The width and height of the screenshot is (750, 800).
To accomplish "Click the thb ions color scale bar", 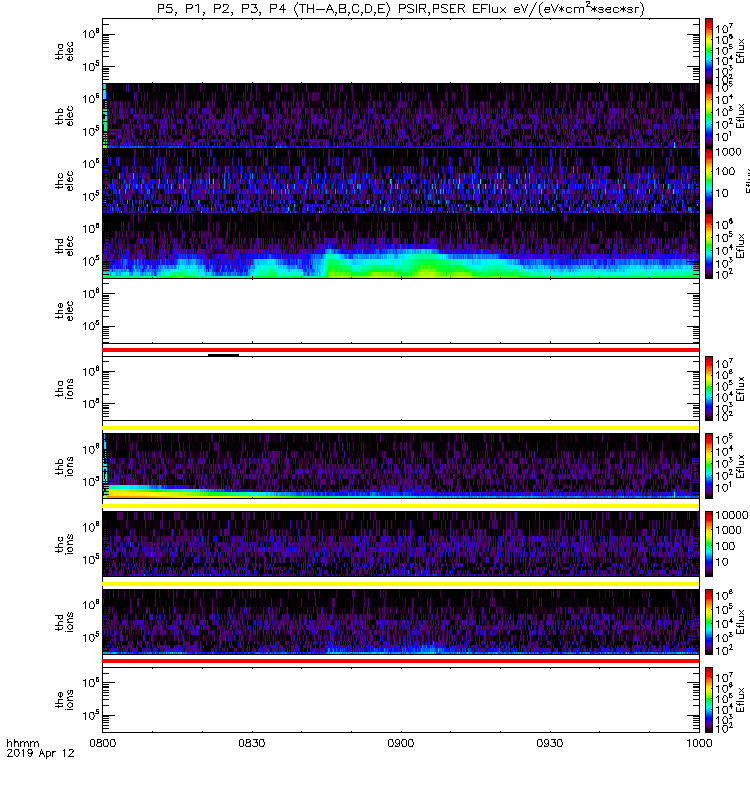I will pos(709,466).
